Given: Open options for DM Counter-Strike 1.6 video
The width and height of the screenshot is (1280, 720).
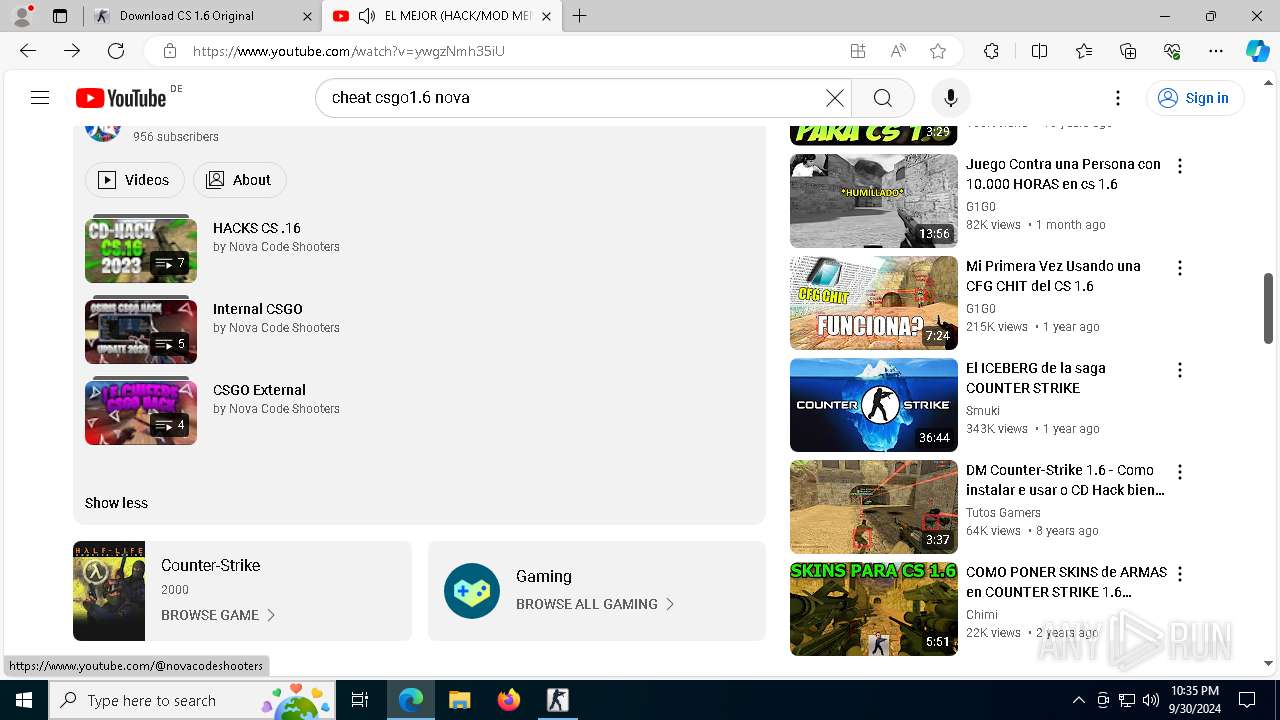Looking at the screenshot, I should click(1180, 472).
